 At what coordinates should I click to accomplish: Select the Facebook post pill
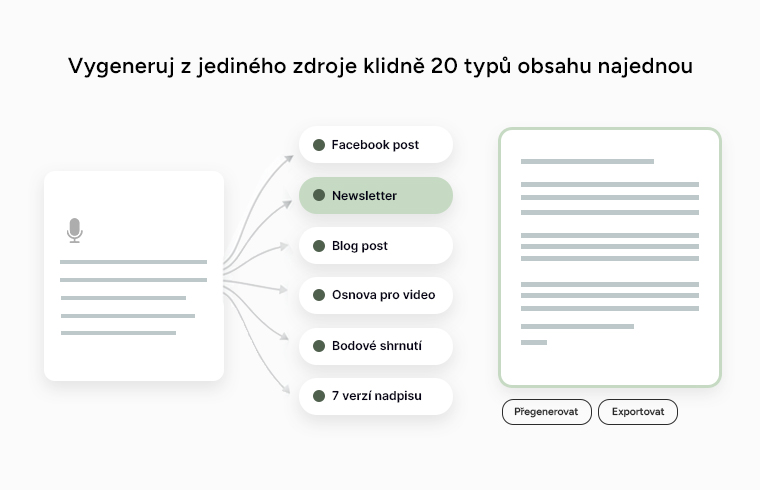(376, 144)
